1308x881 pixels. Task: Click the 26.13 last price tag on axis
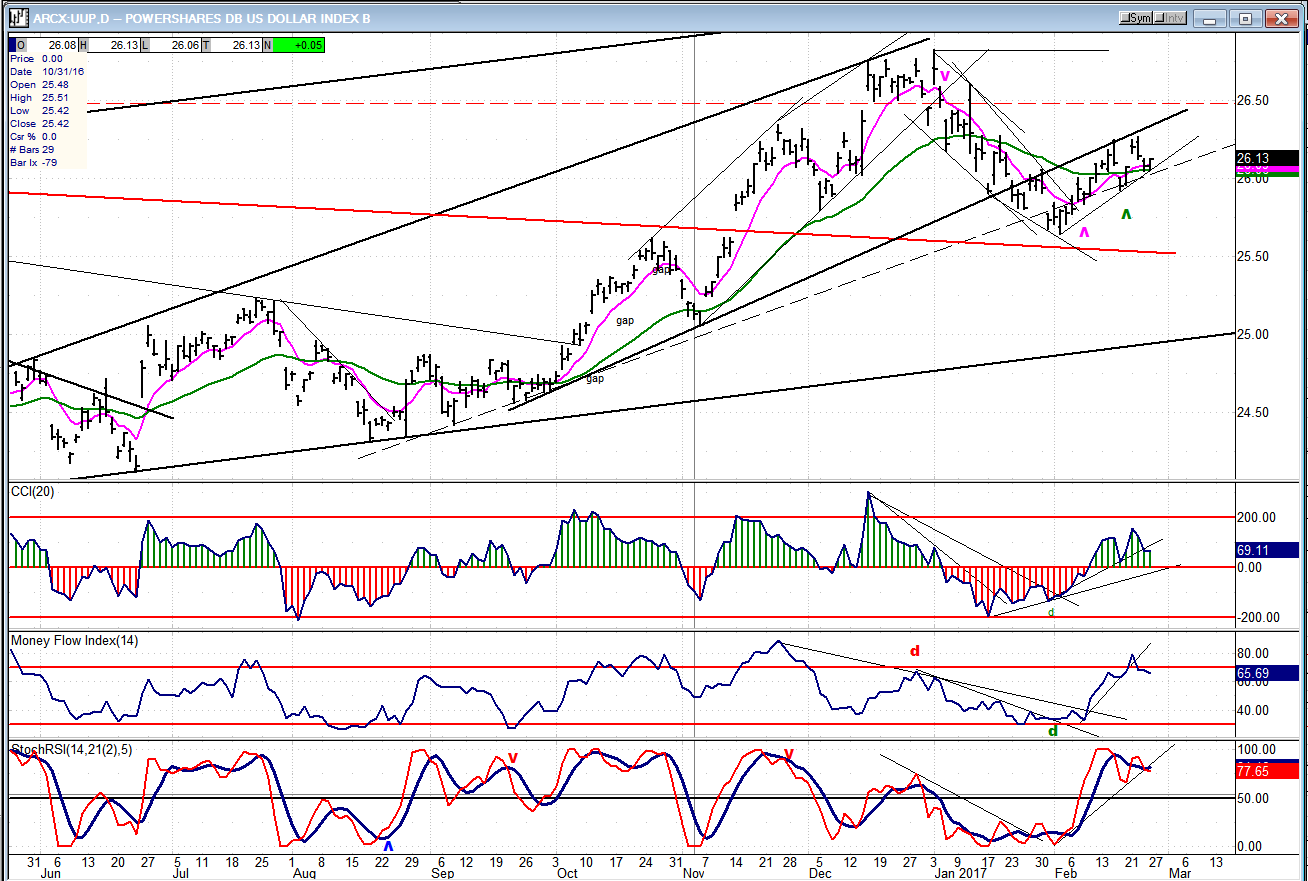pos(1268,158)
